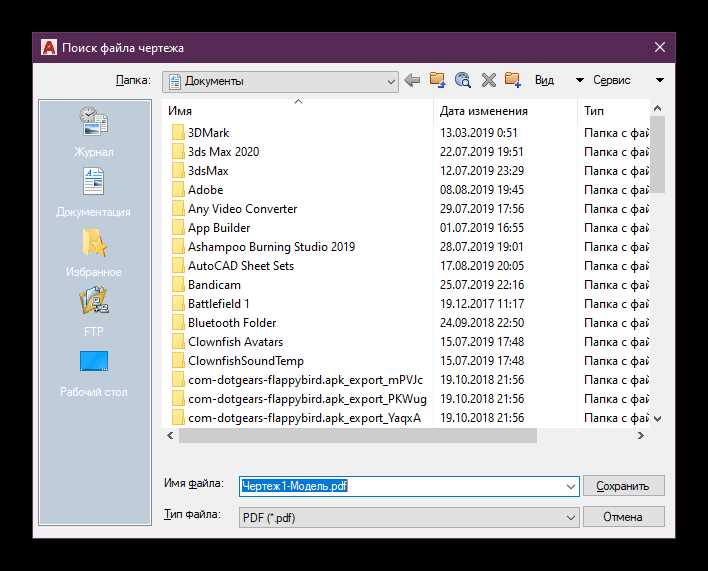This screenshot has height=571, width=708.
Task: Expand the Имя файла history dropdown arrow
Action: point(570,487)
